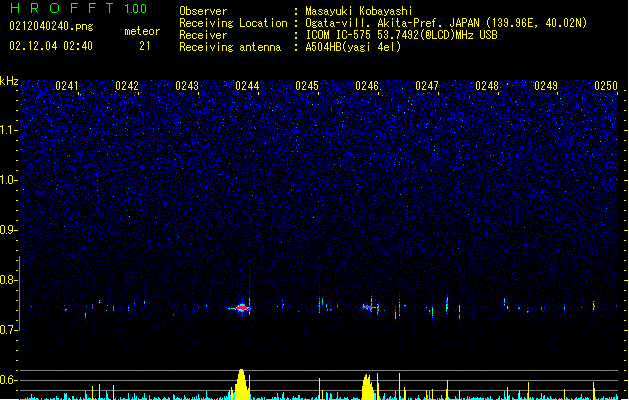This screenshot has height=400, width=629.
Task: Click the meteor count label
Action: click(x=142, y=31)
